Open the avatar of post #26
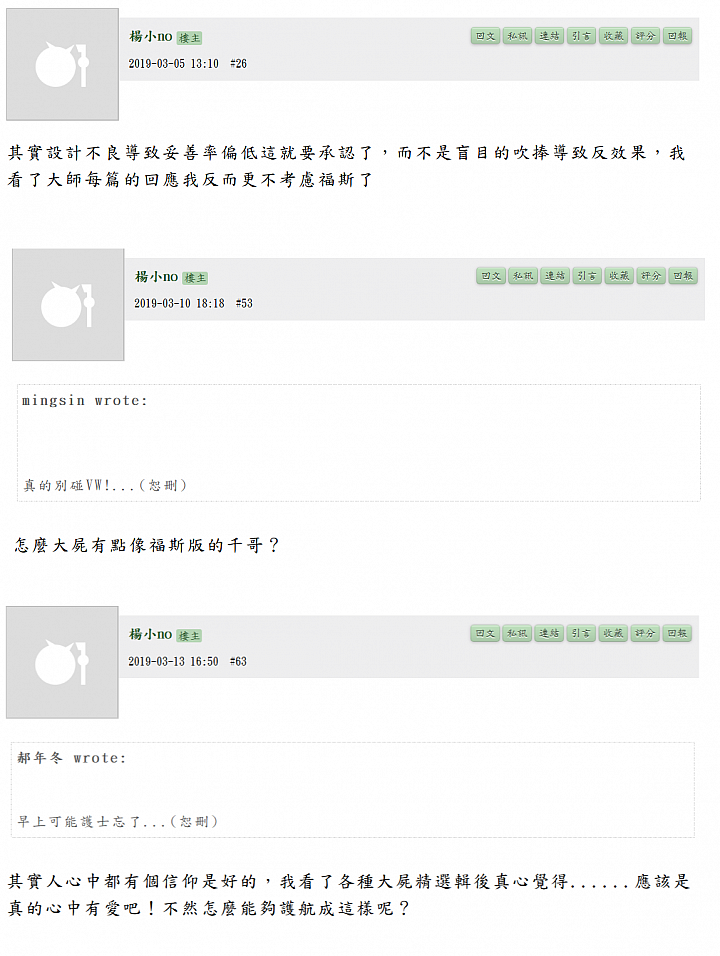720x956 pixels. [x=62, y=64]
